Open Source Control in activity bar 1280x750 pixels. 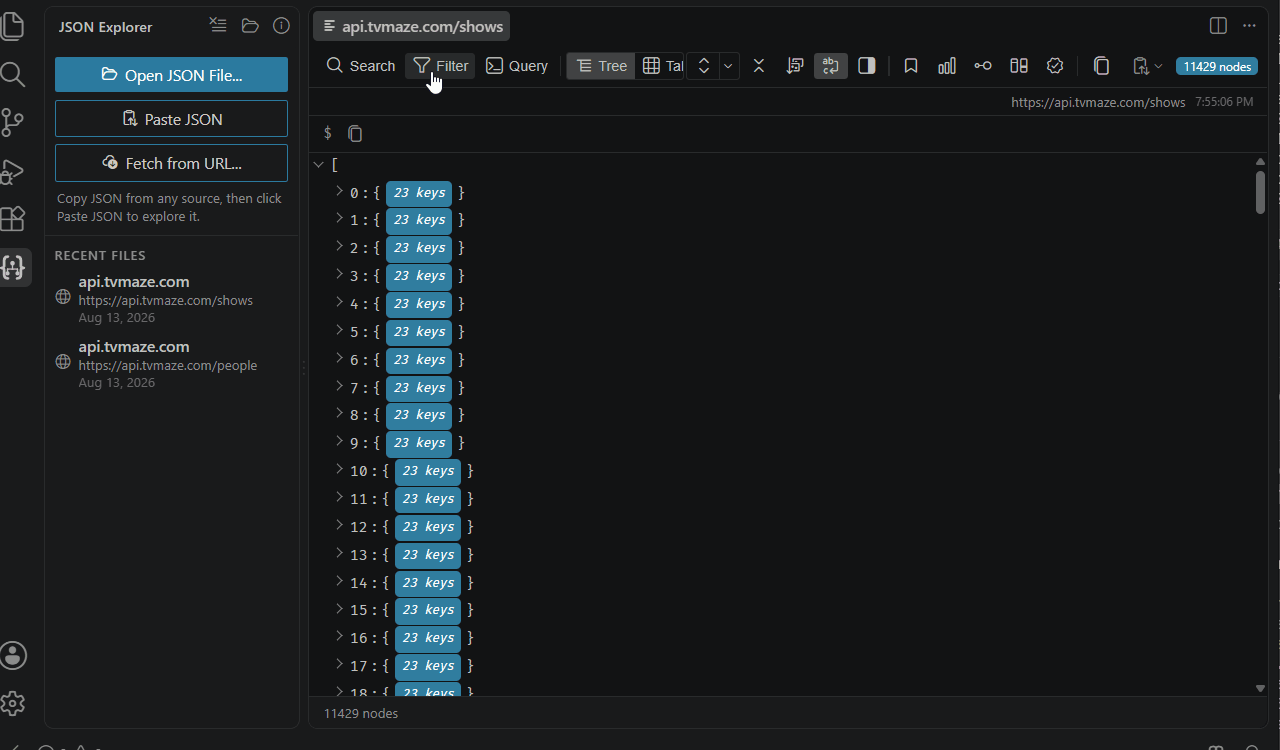[12, 122]
